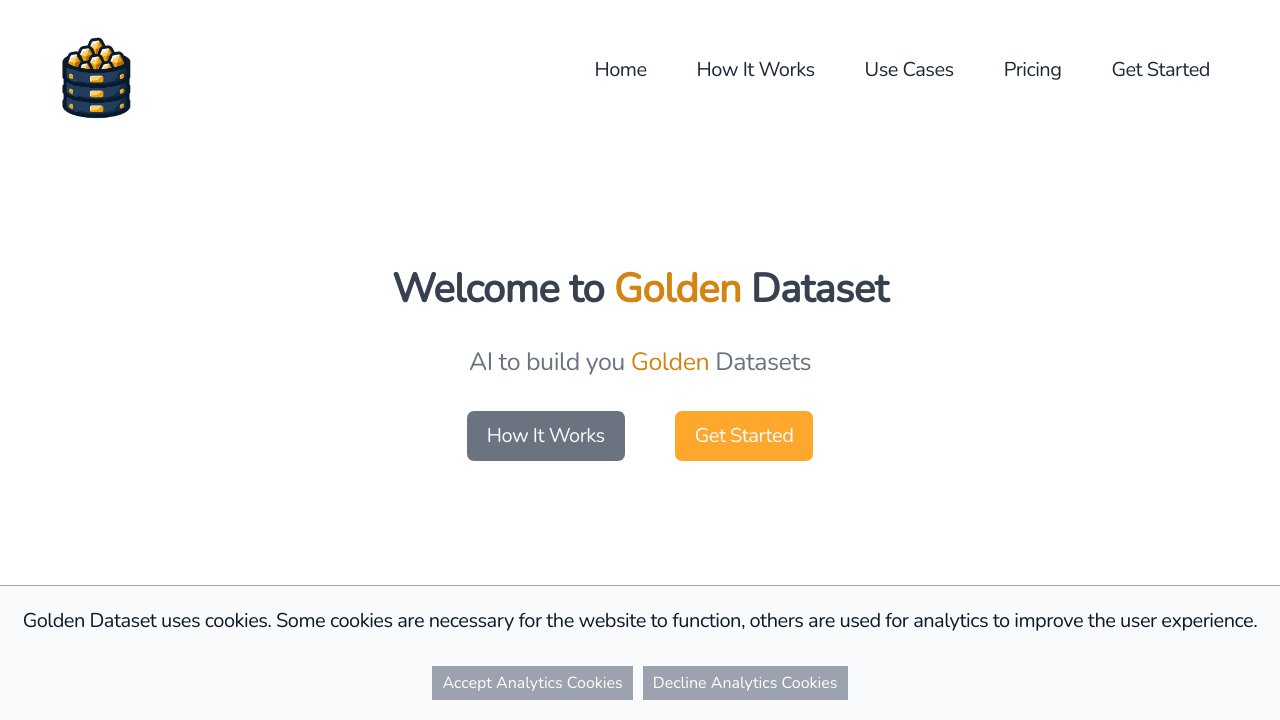
Task: Start onboarding with the call-to-action button
Action: (x=744, y=435)
